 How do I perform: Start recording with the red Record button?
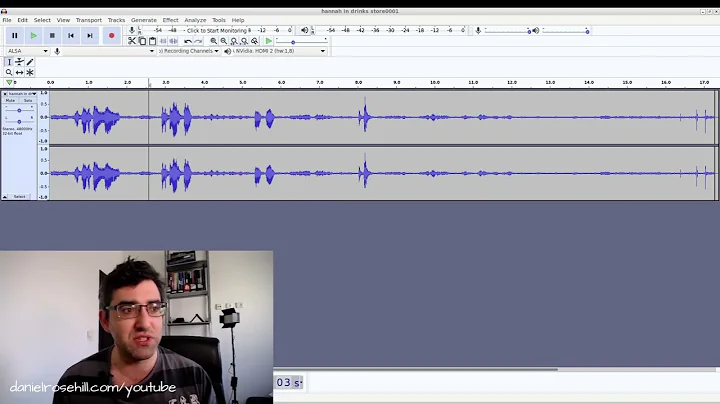(x=112, y=36)
